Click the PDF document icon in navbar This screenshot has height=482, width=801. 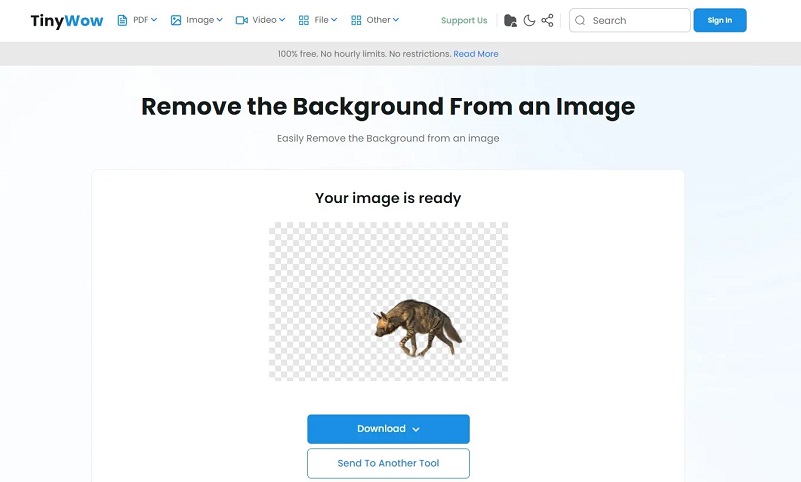coord(122,20)
